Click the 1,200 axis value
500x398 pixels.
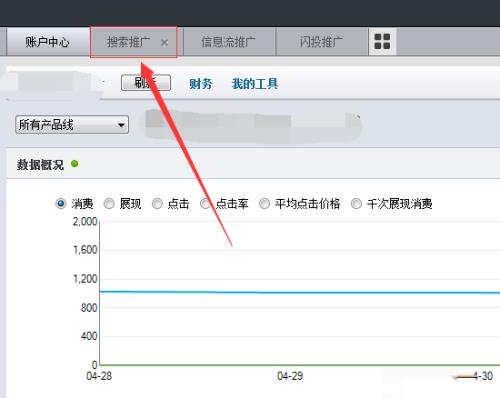tap(85, 279)
